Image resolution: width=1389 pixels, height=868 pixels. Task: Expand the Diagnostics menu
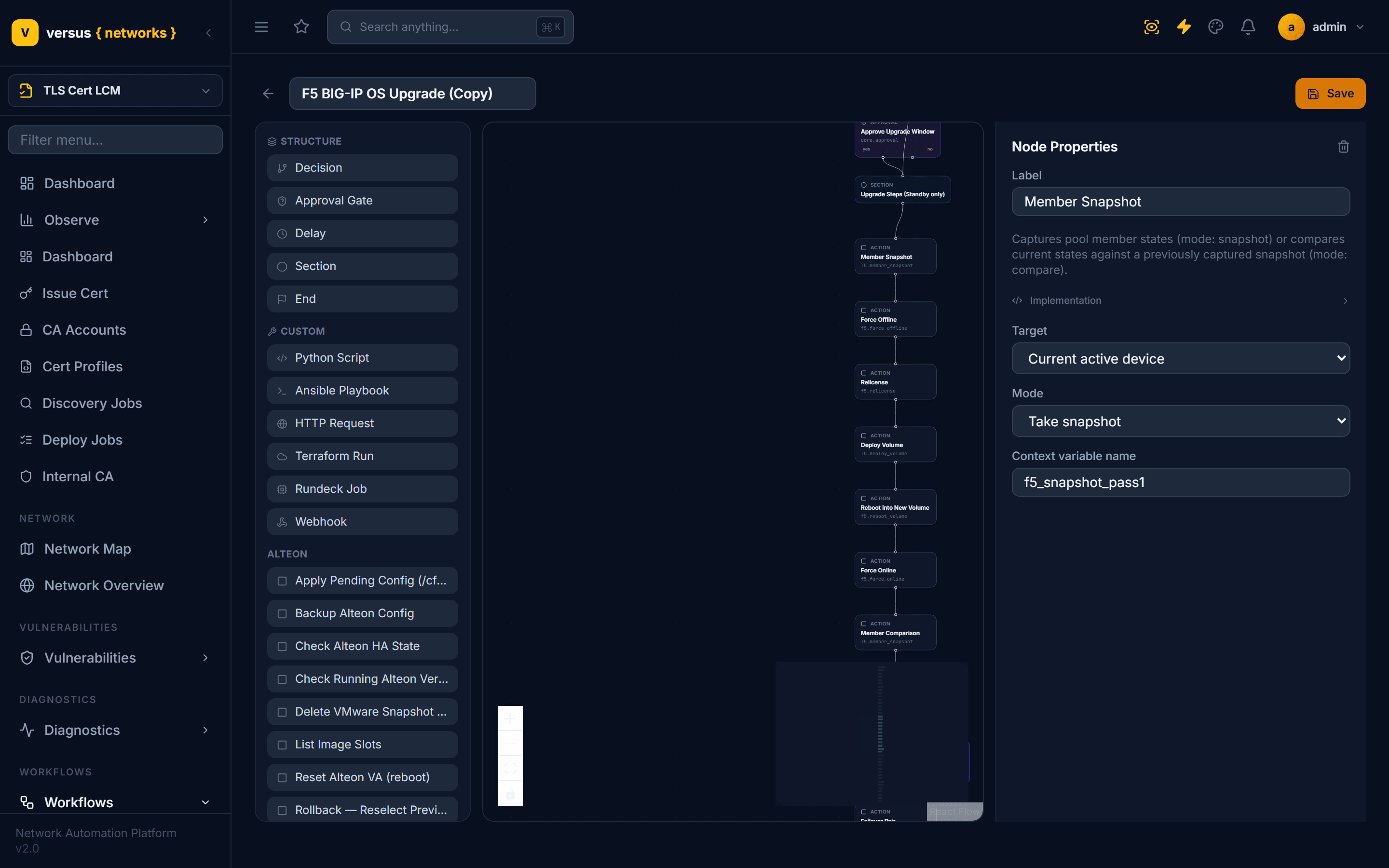click(115, 730)
